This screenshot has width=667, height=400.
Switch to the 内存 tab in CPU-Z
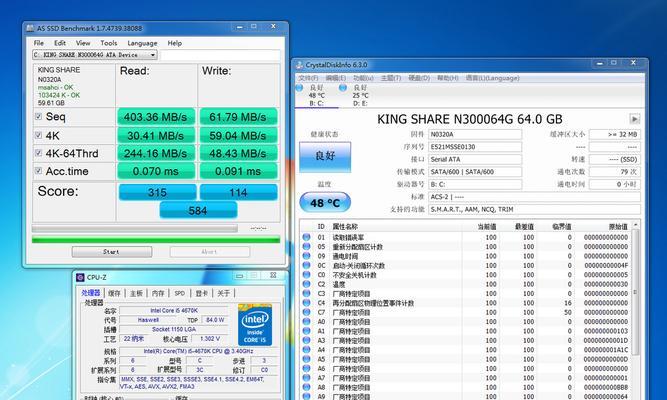coord(158,293)
